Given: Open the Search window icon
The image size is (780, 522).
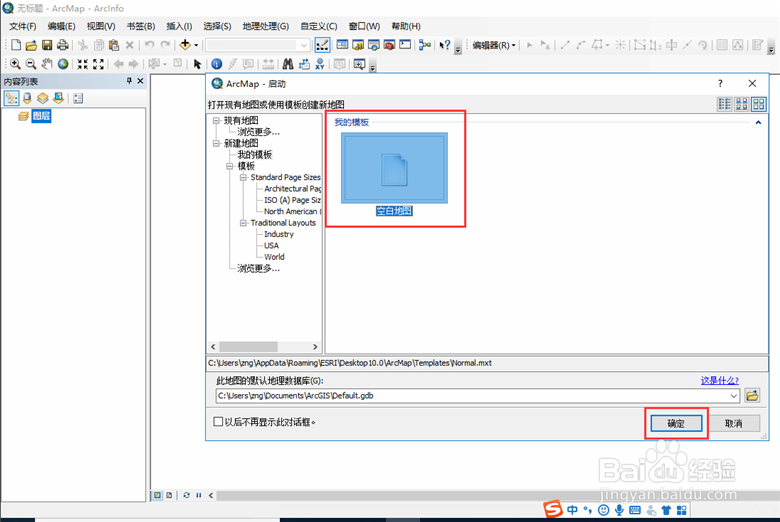Looking at the screenshot, I should (374, 45).
